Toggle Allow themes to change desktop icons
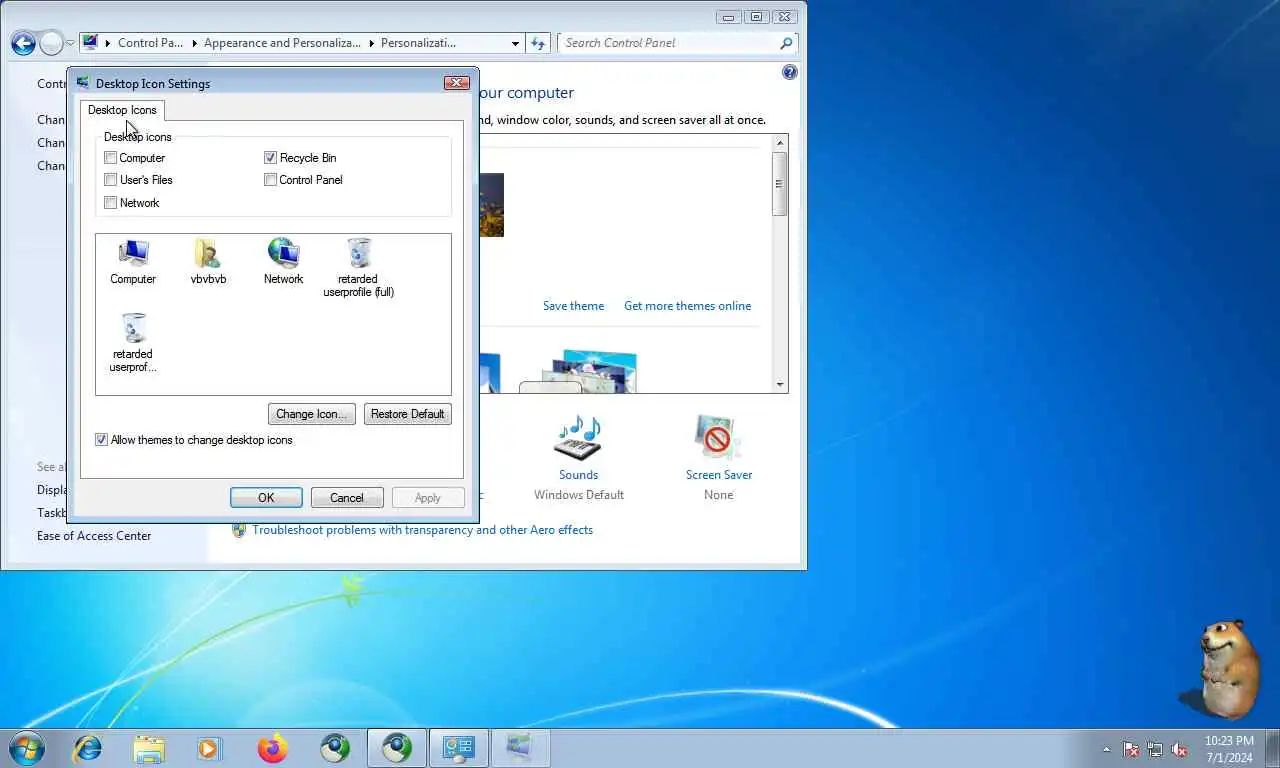 point(101,440)
